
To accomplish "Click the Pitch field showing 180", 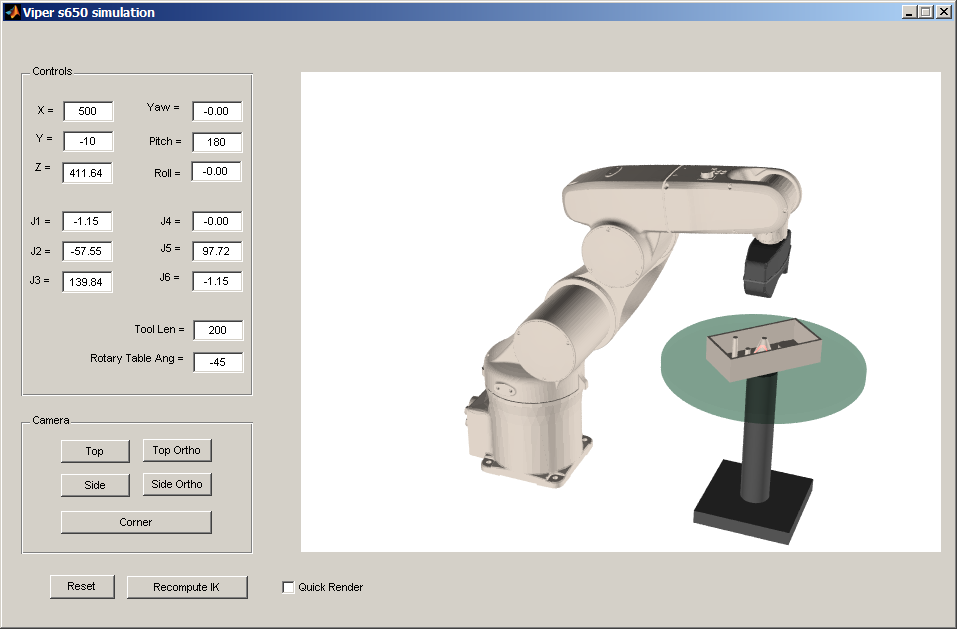I will point(217,142).
